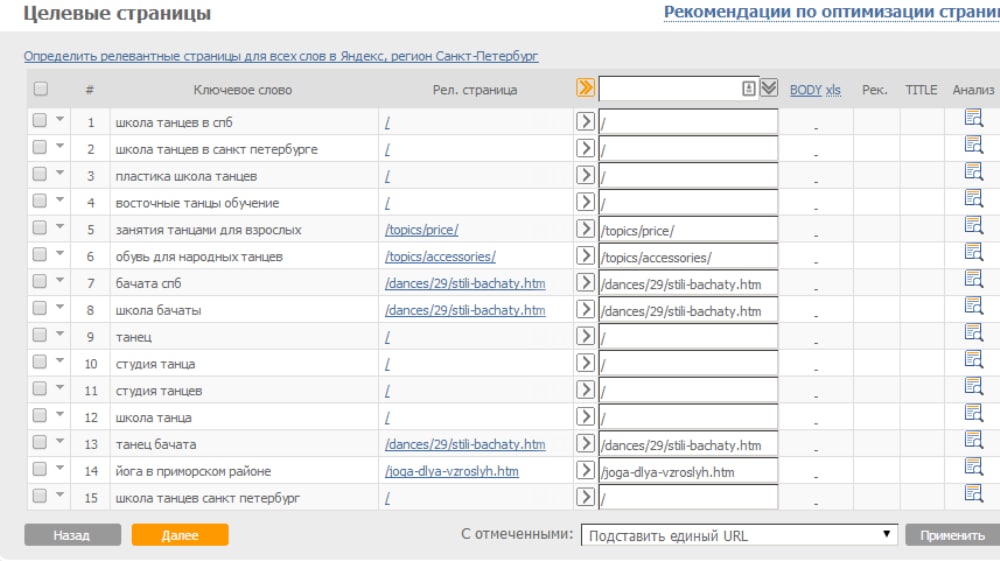Check the box for пластика школа танцев
Image resolution: width=1000 pixels, height=561 pixels.
pos(40,175)
